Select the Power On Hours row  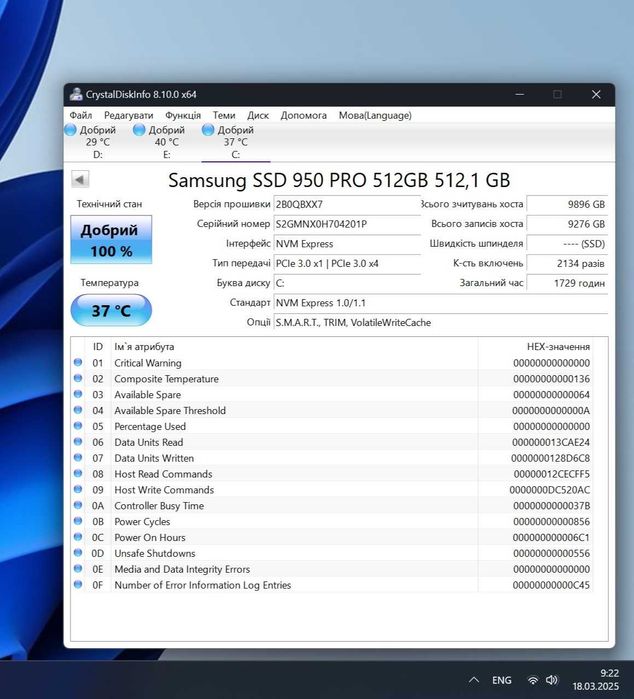click(x=333, y=538)
